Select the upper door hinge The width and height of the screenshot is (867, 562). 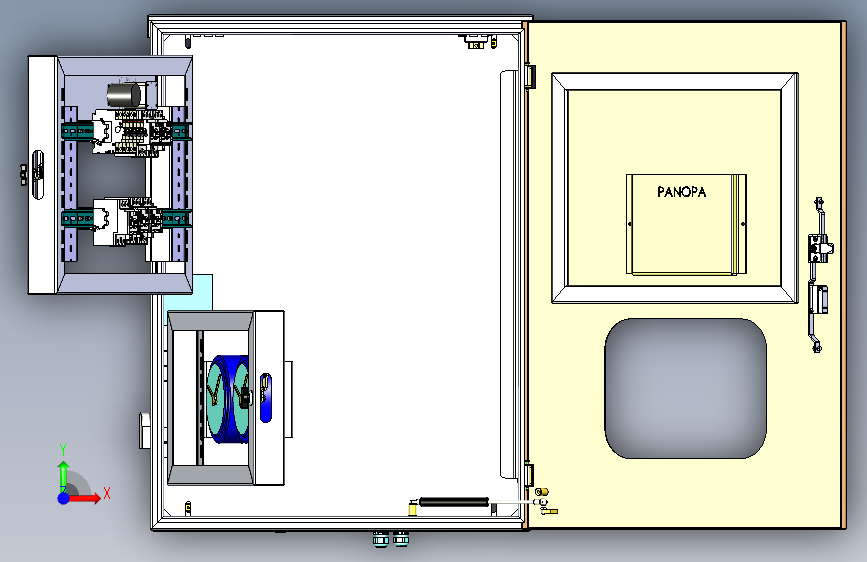click(530, 76)
